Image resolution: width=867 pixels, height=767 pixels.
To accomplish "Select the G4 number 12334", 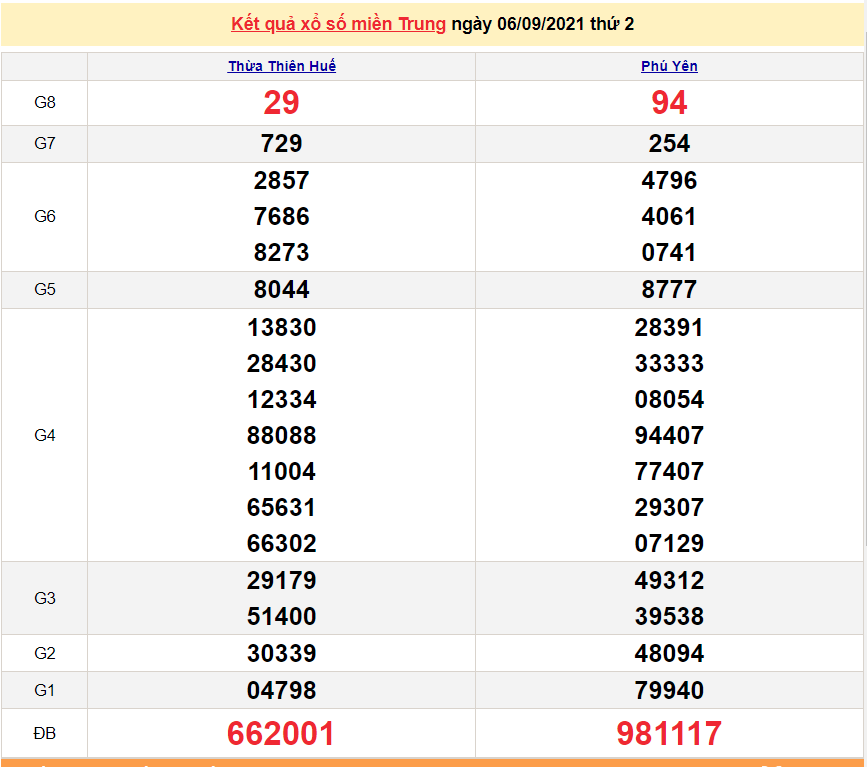I will pyautogui.click(x=281, y=399).
